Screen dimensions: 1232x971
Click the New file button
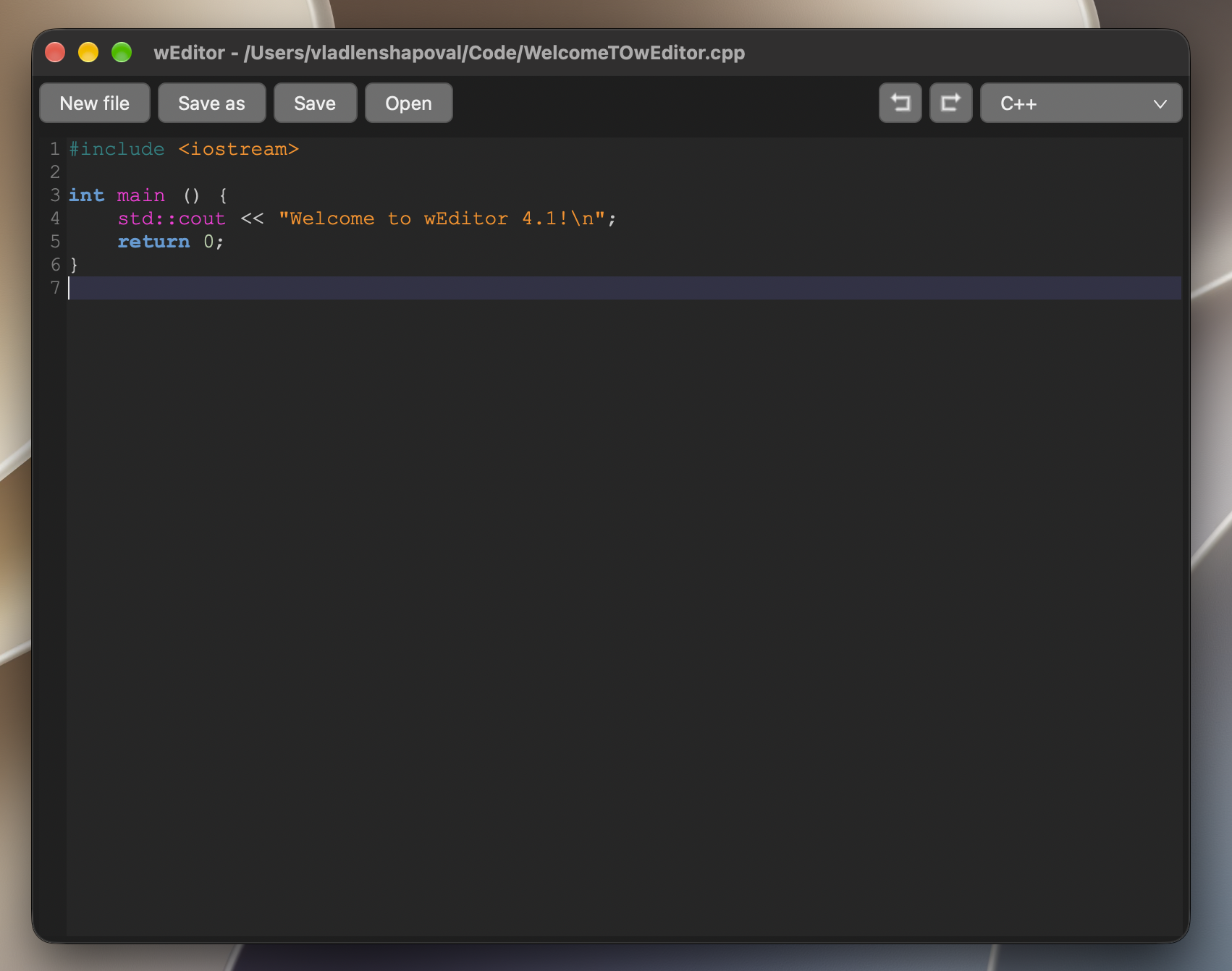[x=95, y=103]
